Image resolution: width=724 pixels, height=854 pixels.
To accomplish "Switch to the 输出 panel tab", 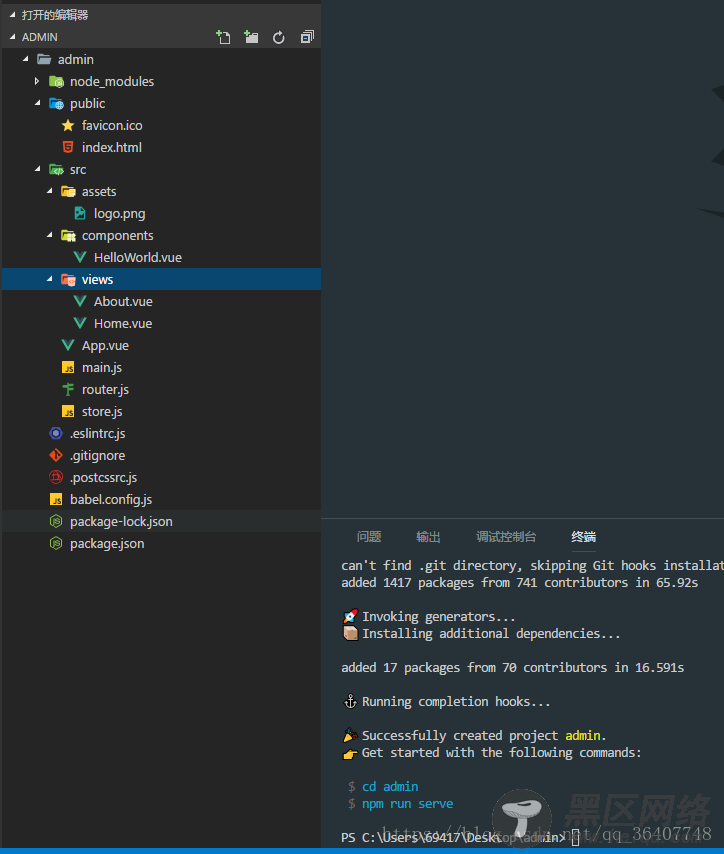I will (x=428, y=537).
